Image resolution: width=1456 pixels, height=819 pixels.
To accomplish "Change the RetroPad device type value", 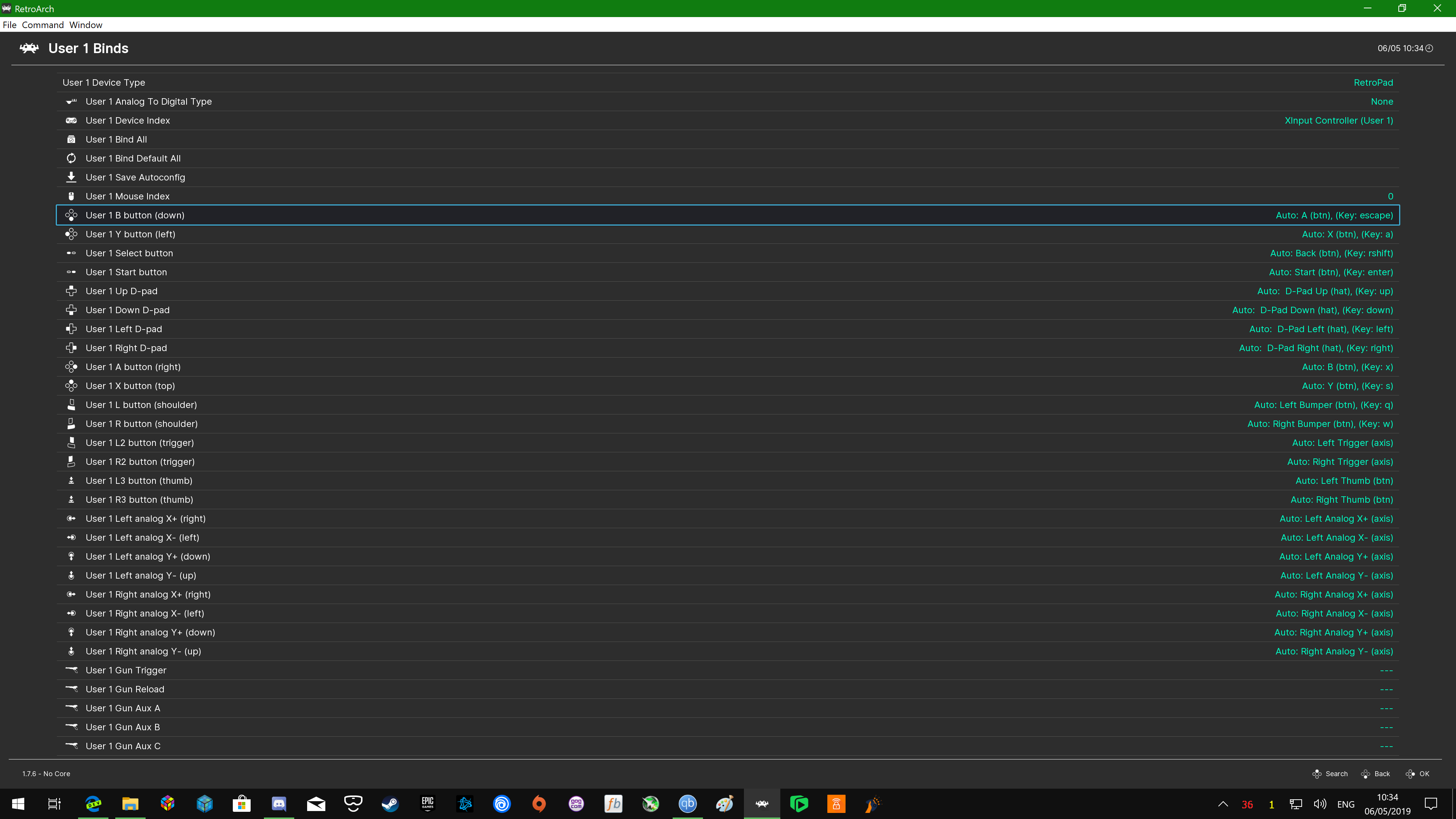I will [x=1373, y=83].
